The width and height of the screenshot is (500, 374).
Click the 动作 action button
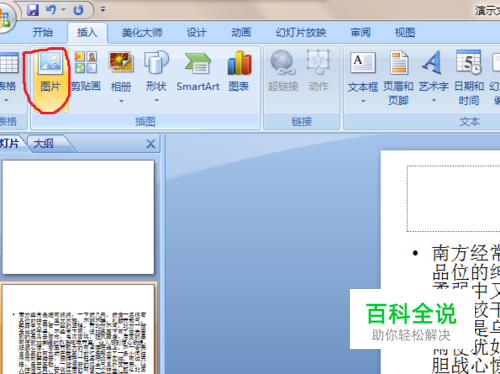[318, 71]
